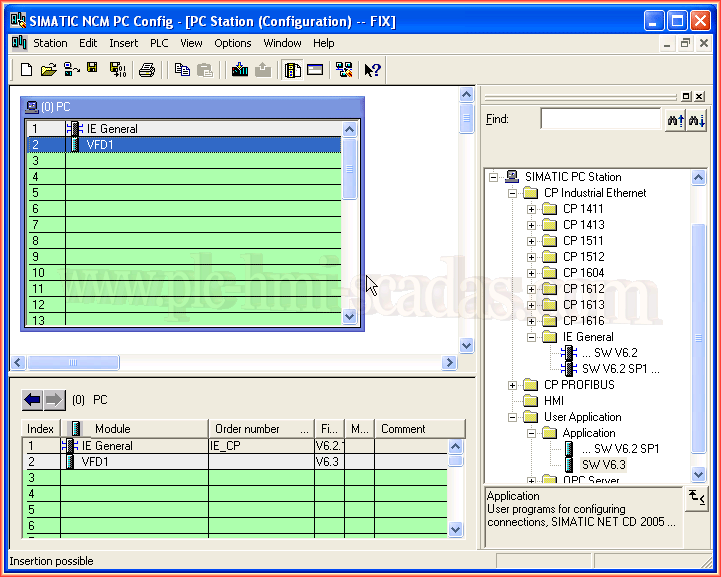This screenshot has height=577, width=721.
Task: Click the Order number column header
Action: coord(260,429)
